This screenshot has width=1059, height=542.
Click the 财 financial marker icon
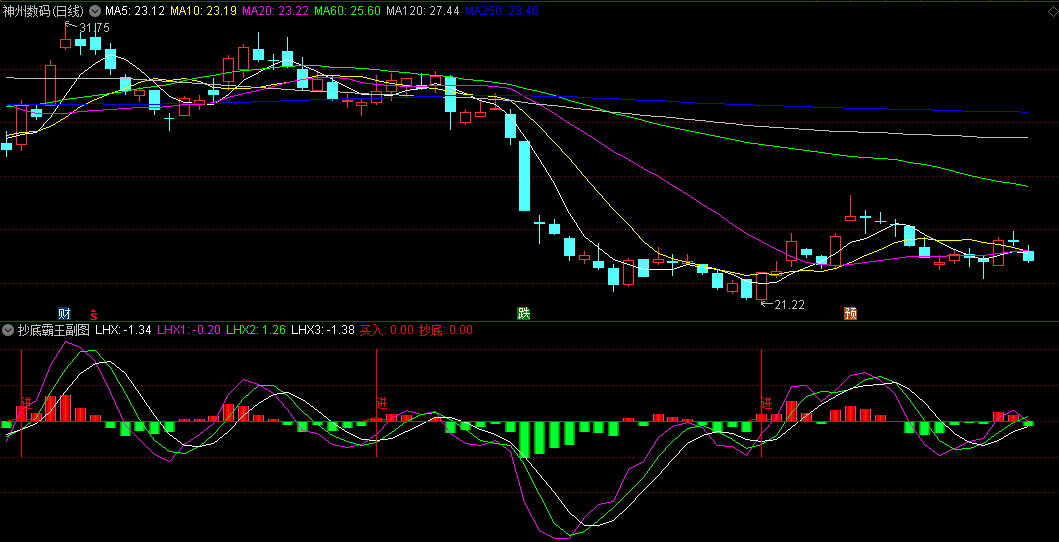pyautogui.click(x=65, y=313)
